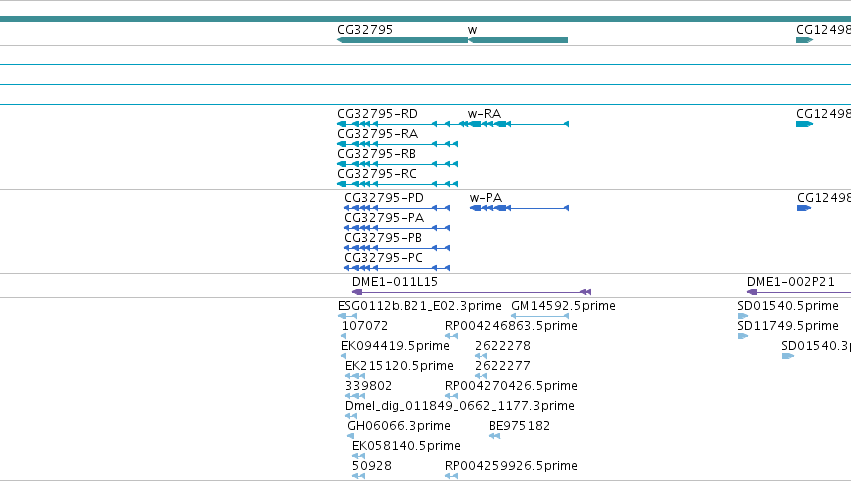Select the CG32795-PD protein feature
Image resolution: width=851 pixels, height=481 pixels.
[x=397, y=208]
